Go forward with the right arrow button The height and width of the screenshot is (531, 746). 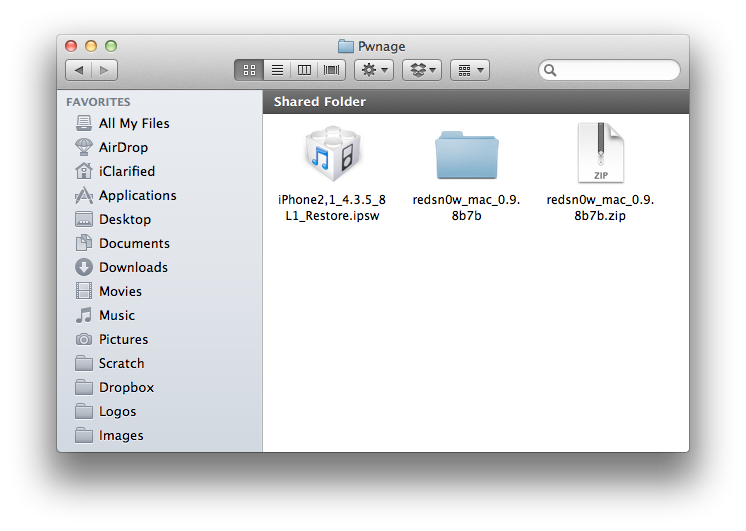104,70
